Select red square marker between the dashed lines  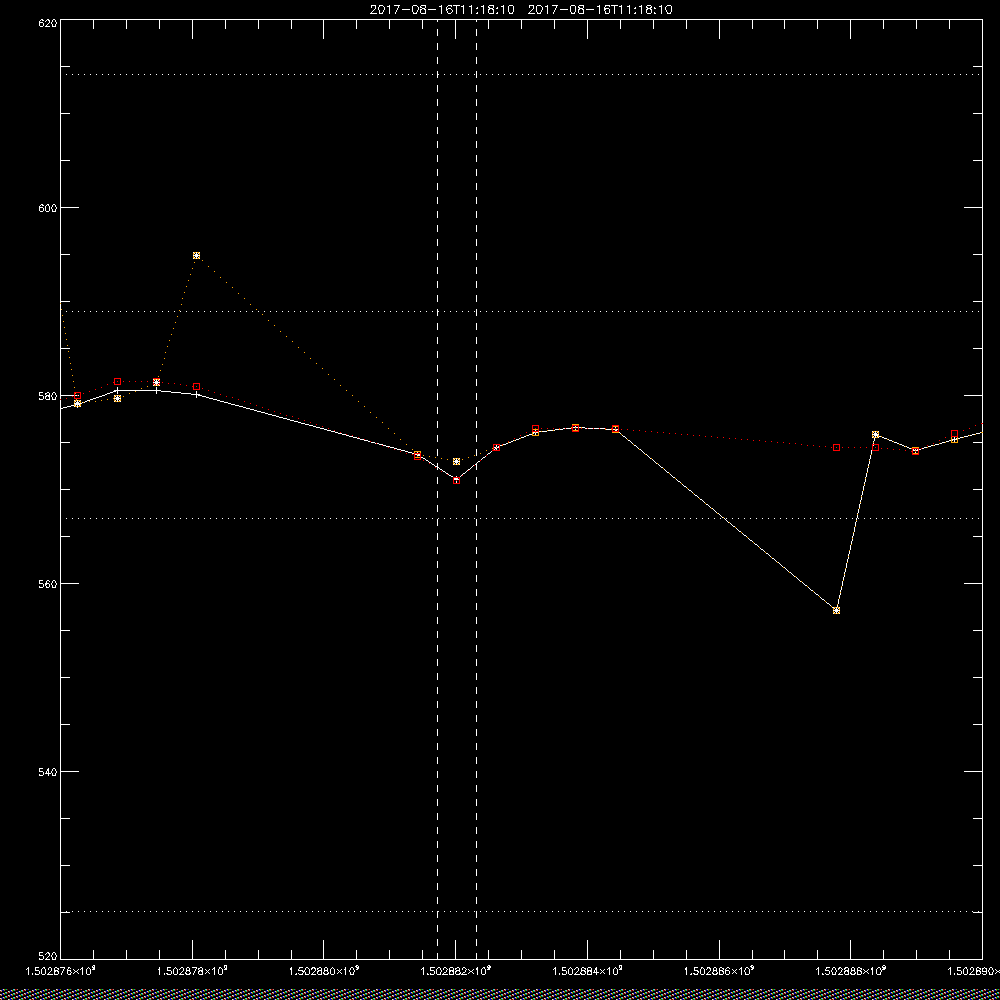click(x=457, y=480)
